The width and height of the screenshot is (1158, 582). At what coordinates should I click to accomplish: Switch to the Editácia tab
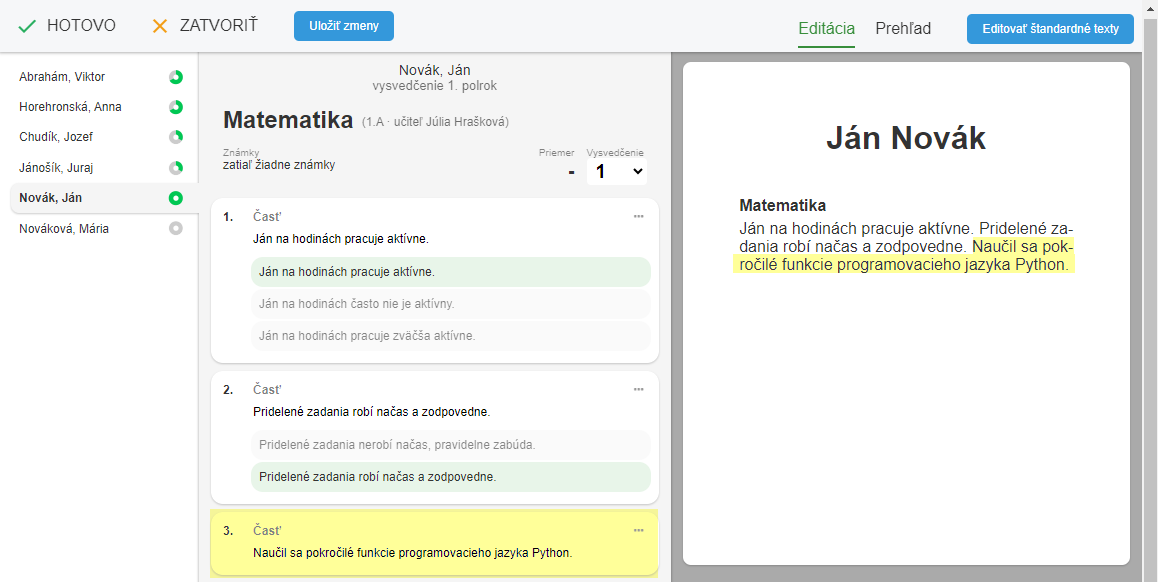pyautogui.click(x=826, y=29)
